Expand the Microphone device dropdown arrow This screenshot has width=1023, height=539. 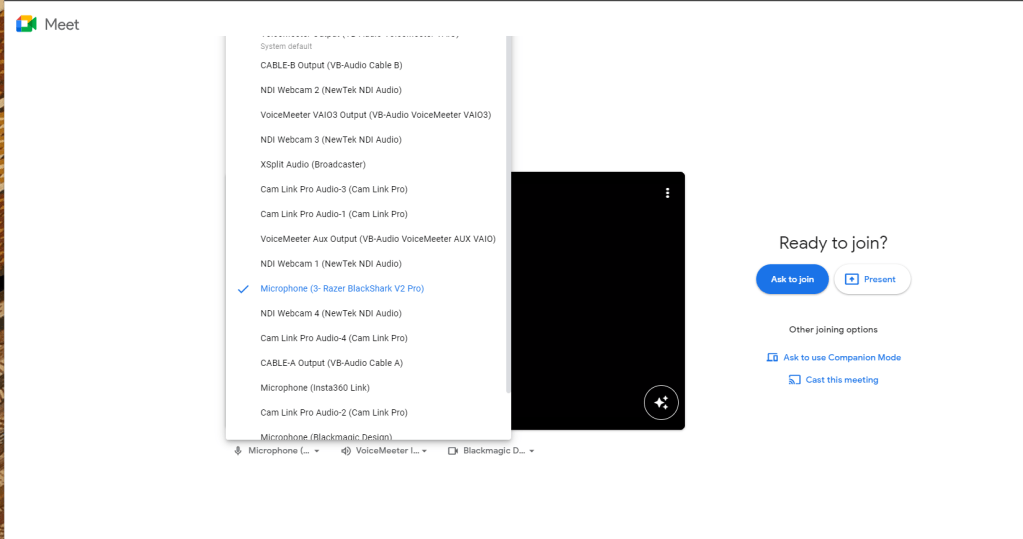(x=317, y=451)
